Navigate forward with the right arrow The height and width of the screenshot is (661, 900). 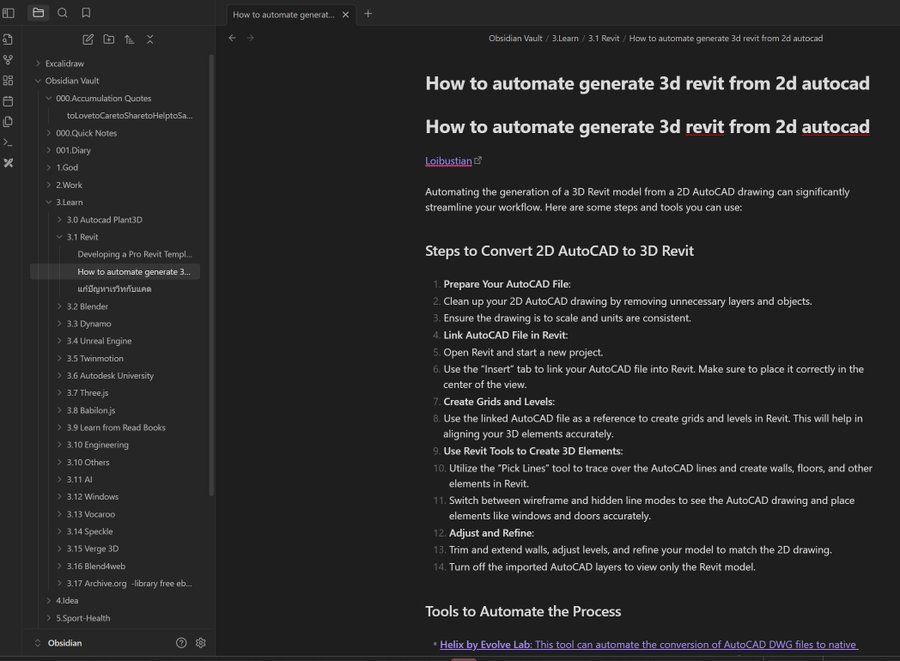click(x=250, y=38)
